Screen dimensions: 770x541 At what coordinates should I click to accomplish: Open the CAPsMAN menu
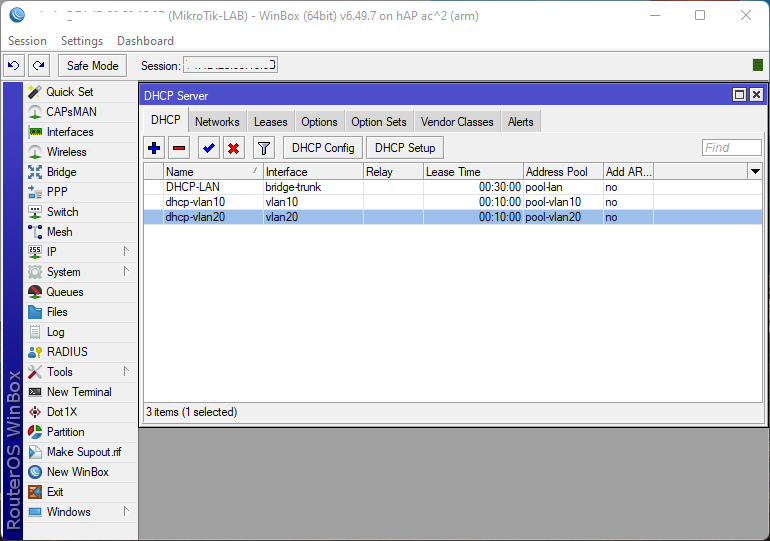81,112
